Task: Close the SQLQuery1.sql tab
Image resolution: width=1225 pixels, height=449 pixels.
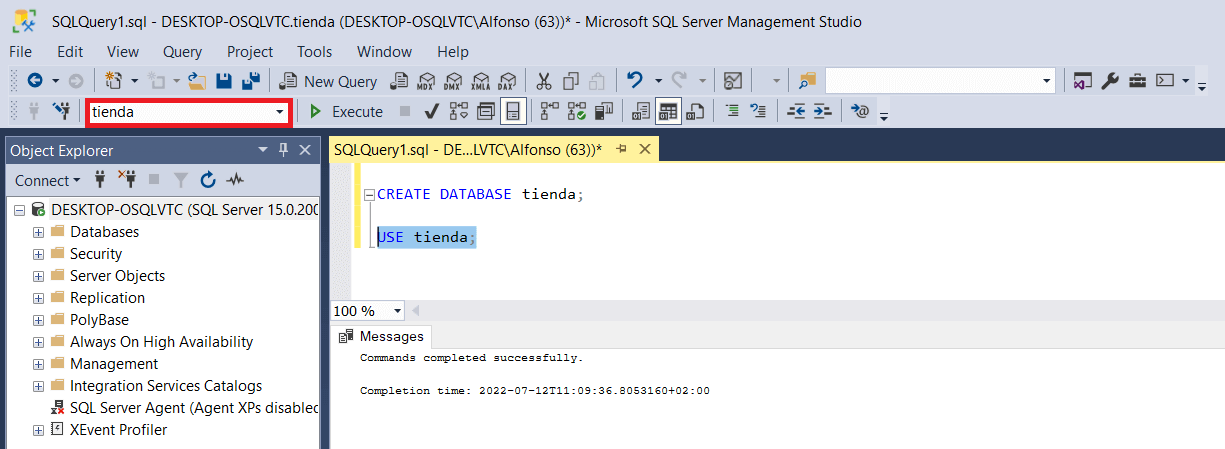Action: (x=644, y=149)
